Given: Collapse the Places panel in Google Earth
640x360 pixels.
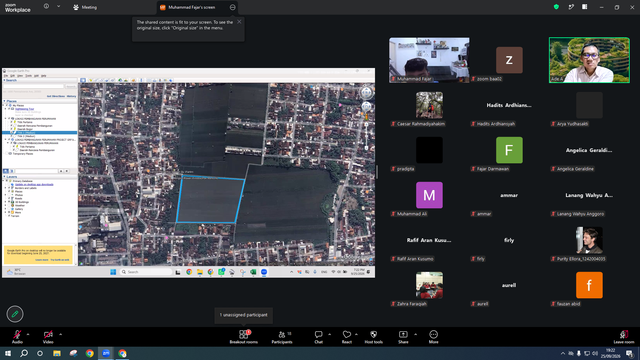Looking at the screenshot, I should (x=4, y=101).
